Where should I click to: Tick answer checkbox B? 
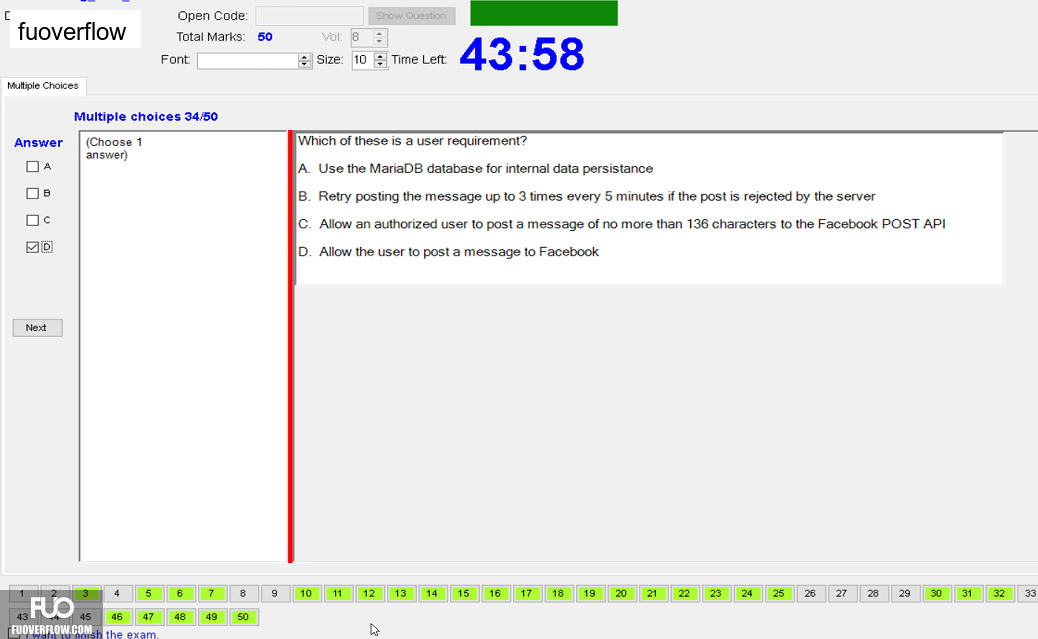(x=32, y=193)
